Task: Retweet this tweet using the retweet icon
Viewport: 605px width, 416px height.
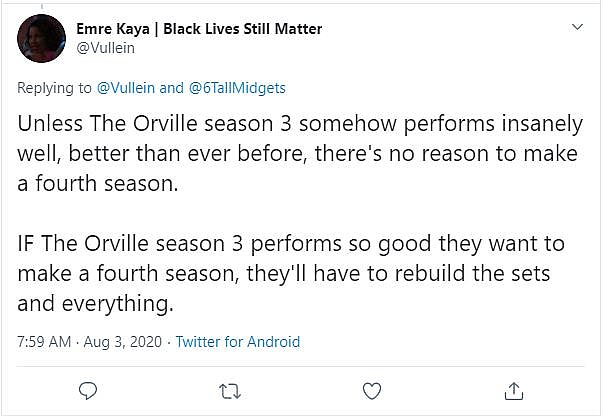Action: (229, 389)
